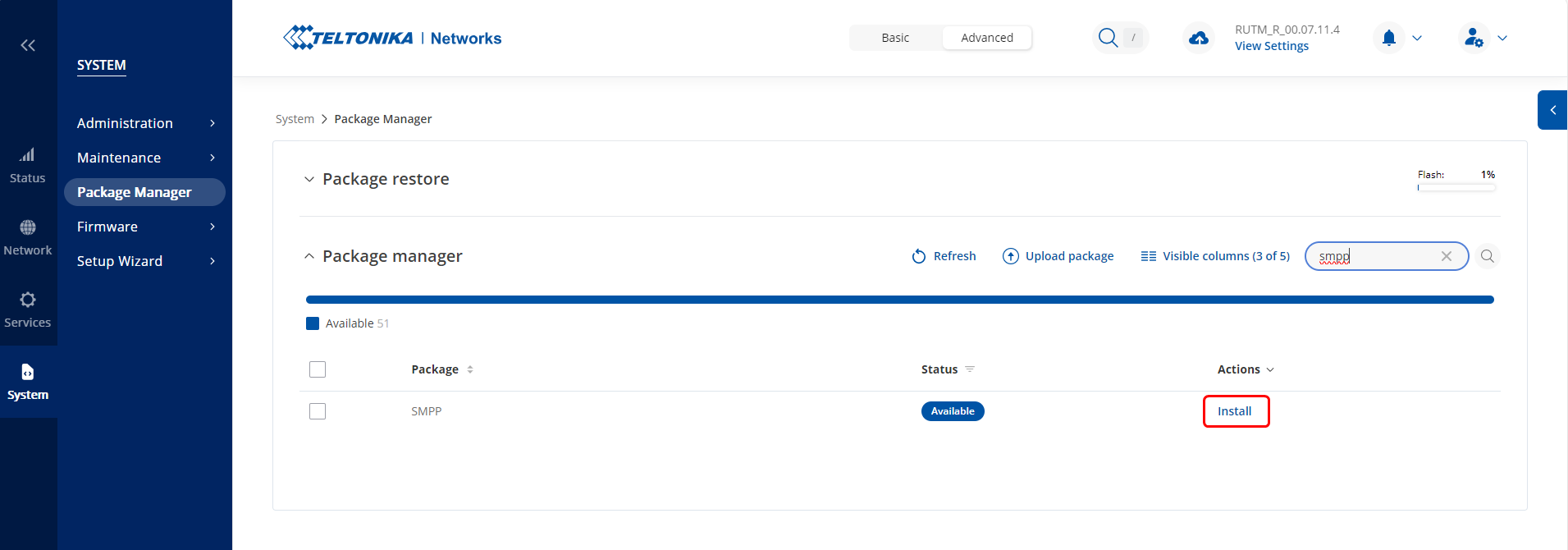Open the Actions column dropdown
1568x550 pixels.
click(x=1245, y=369)
